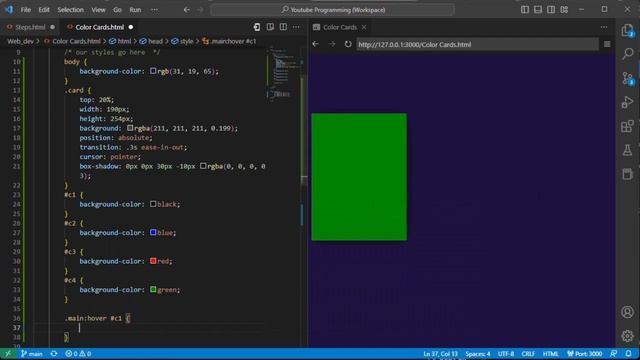Screen dimensions: 640x360
Task: Open editor More Actions ellipsis
Action: coord(296,27)
